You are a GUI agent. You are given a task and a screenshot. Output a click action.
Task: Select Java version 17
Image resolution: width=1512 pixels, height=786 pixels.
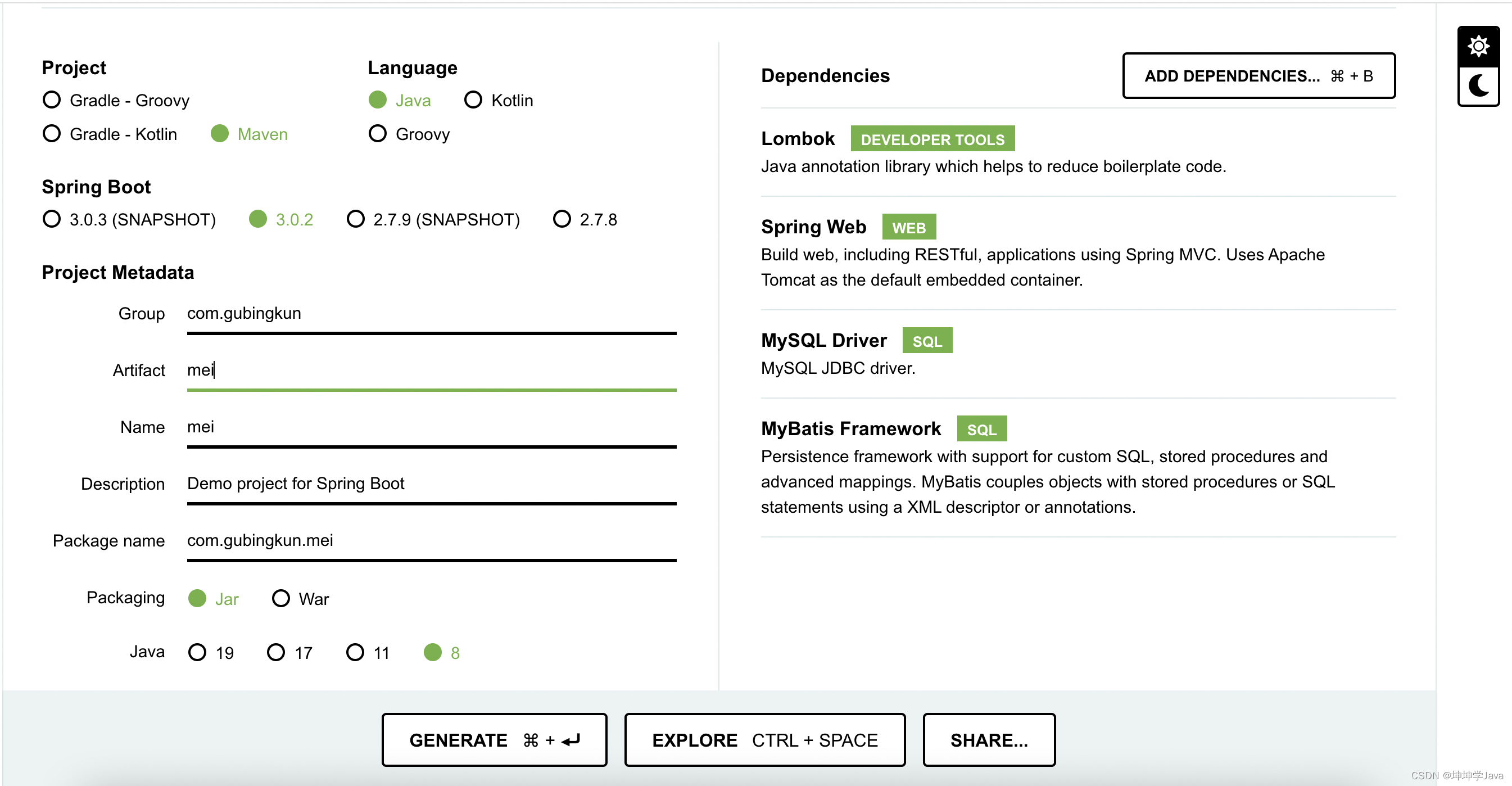coord(290,653)
